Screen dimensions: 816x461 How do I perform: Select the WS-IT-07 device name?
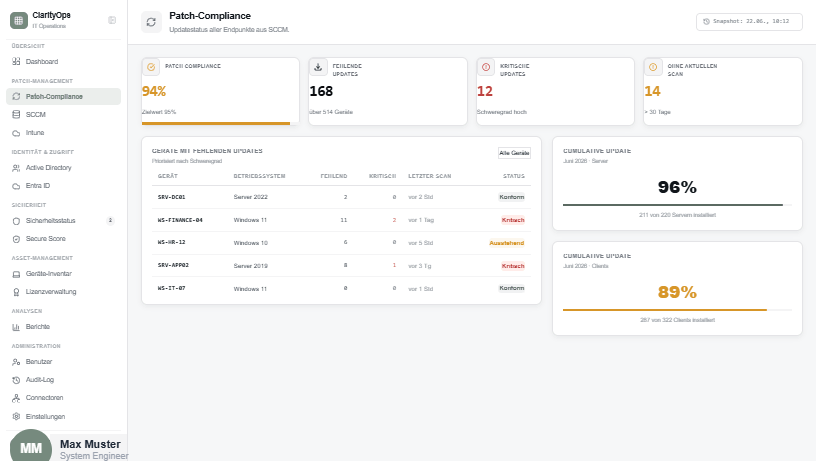[x=171, y=288]
